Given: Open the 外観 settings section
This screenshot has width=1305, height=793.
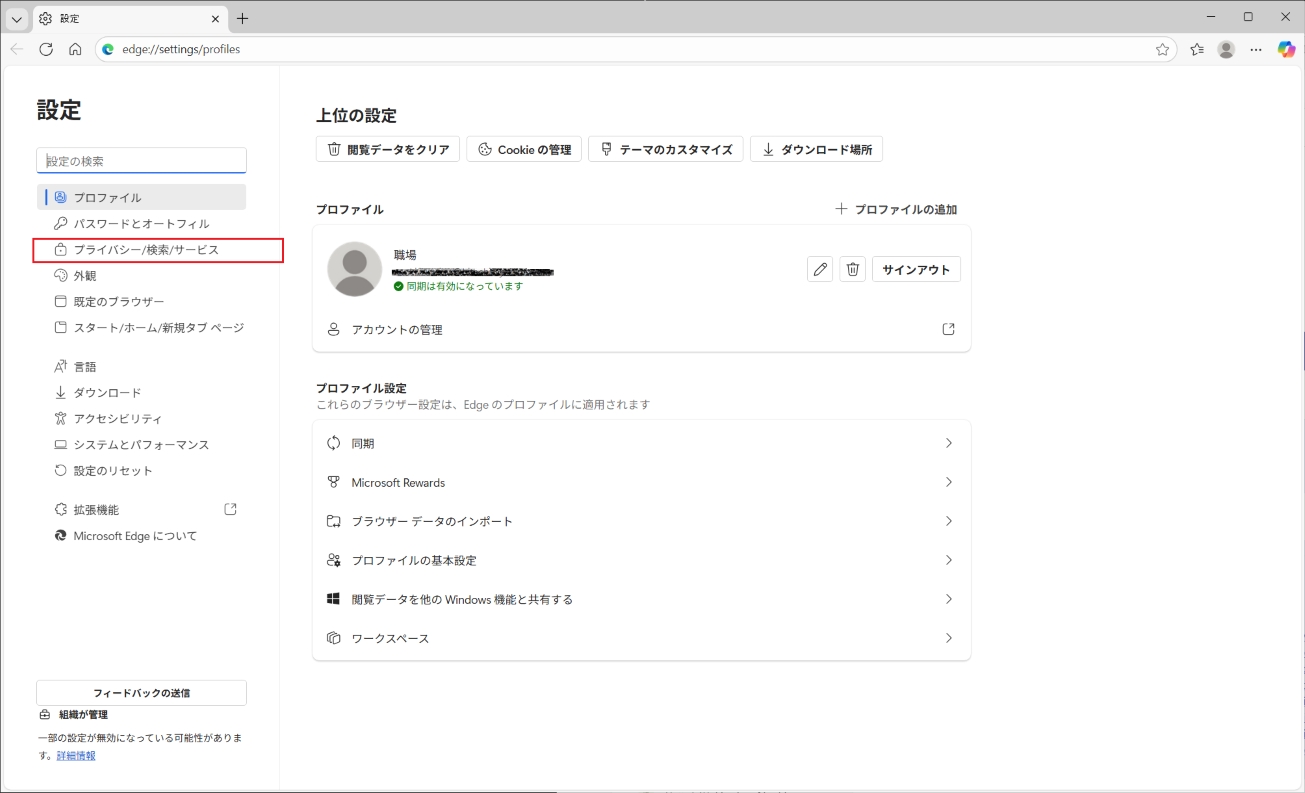Looking at the screenshot, I should (x=85, y=276).
